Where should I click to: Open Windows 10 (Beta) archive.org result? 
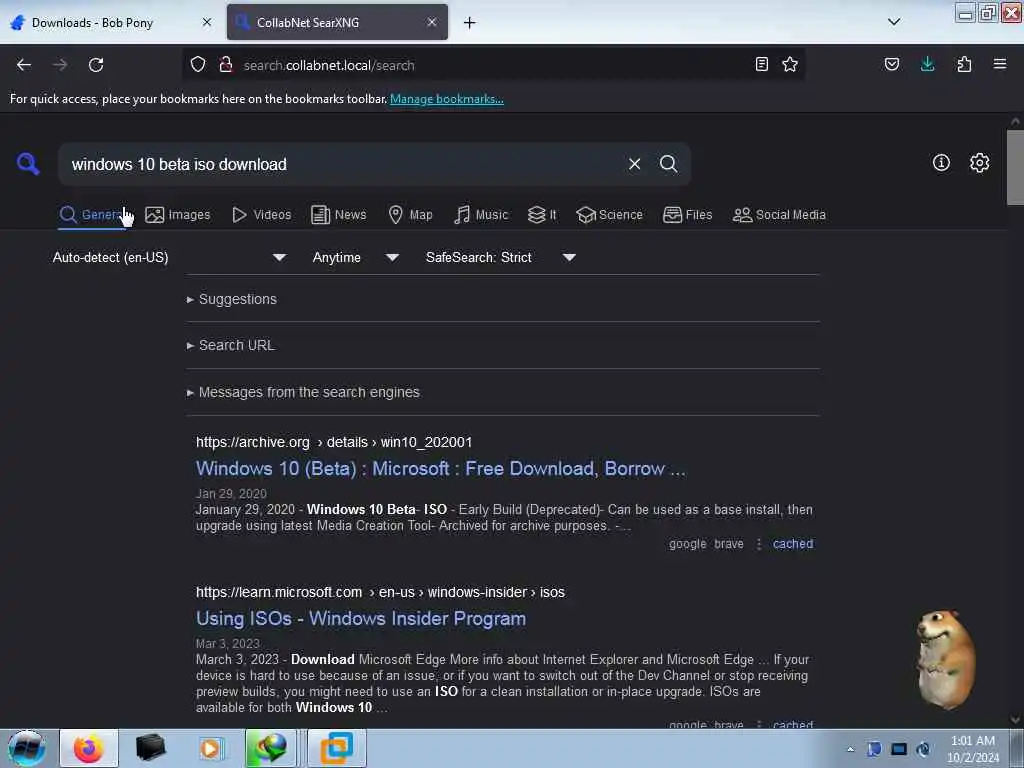[x=441, y=468]
